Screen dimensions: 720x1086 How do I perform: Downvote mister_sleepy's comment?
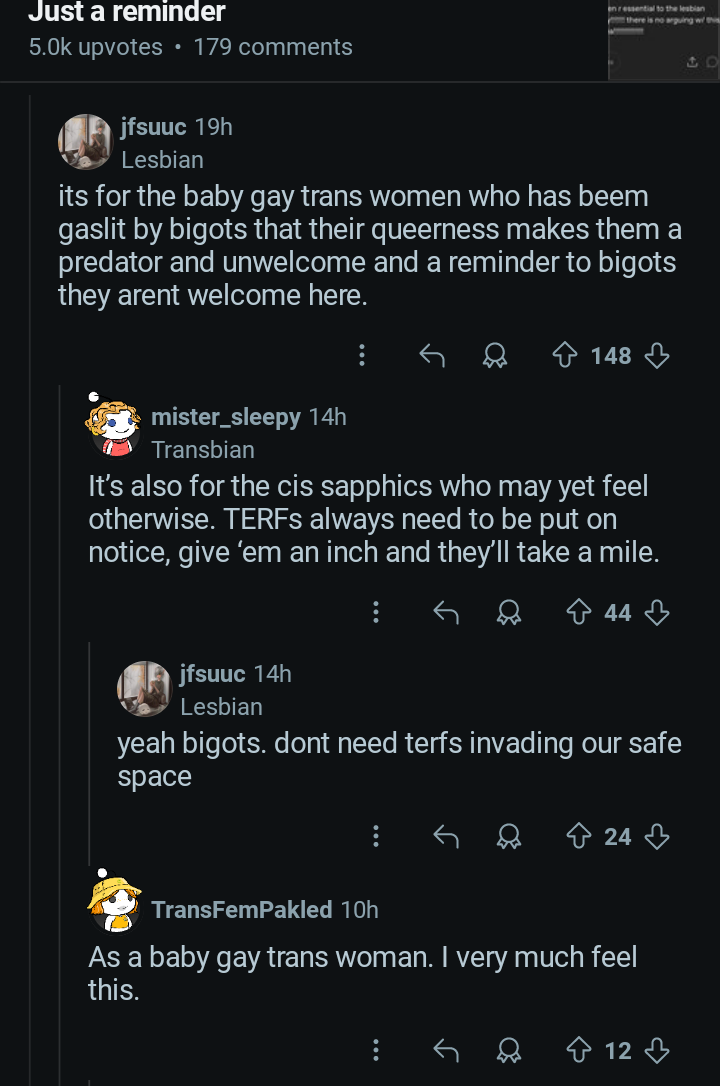coord(656,612)
